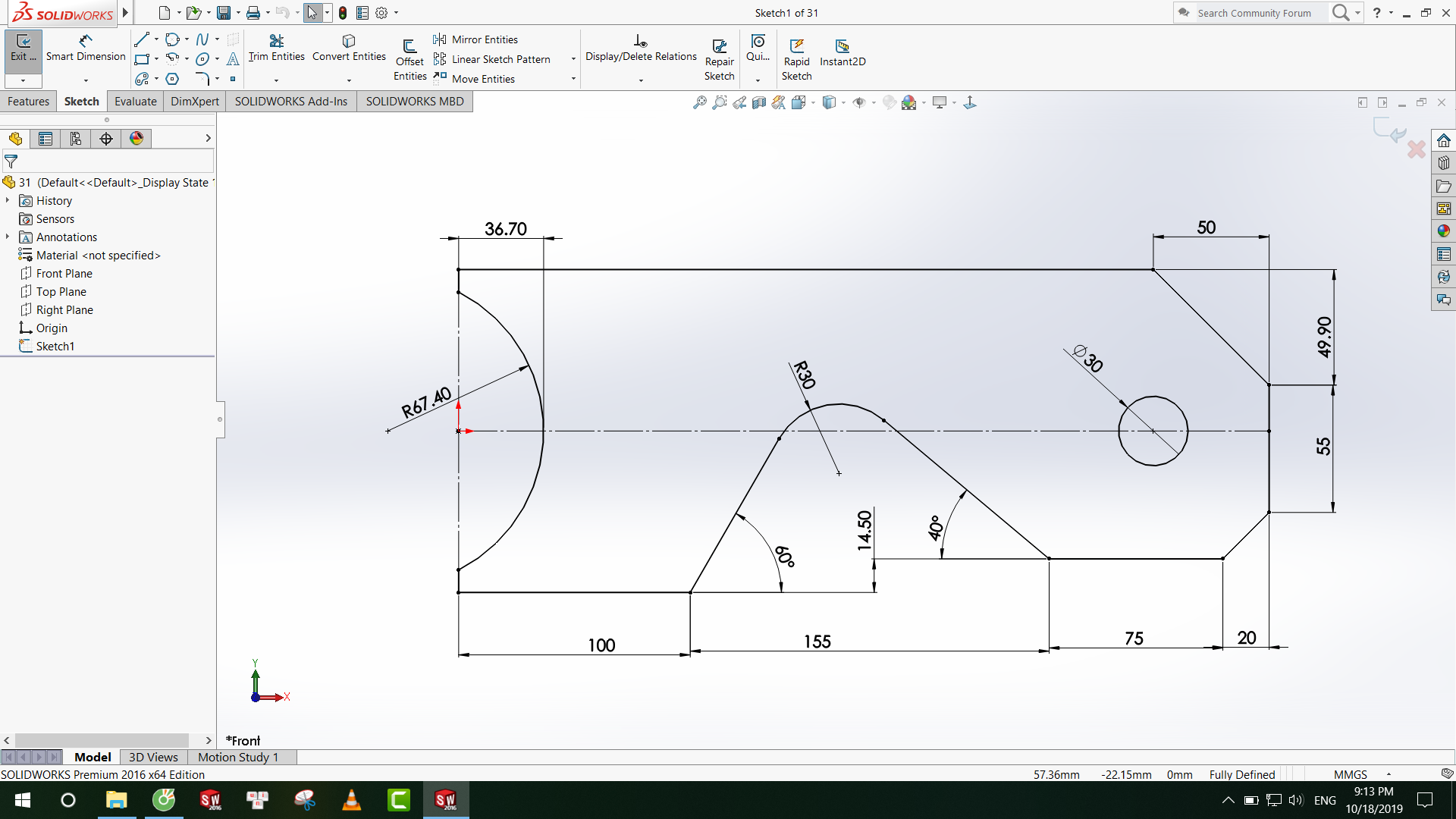Select the Corner Rectangle tool
This screenshot has width=1456, height=819.
pyautogui.click(x=142, y=59)
